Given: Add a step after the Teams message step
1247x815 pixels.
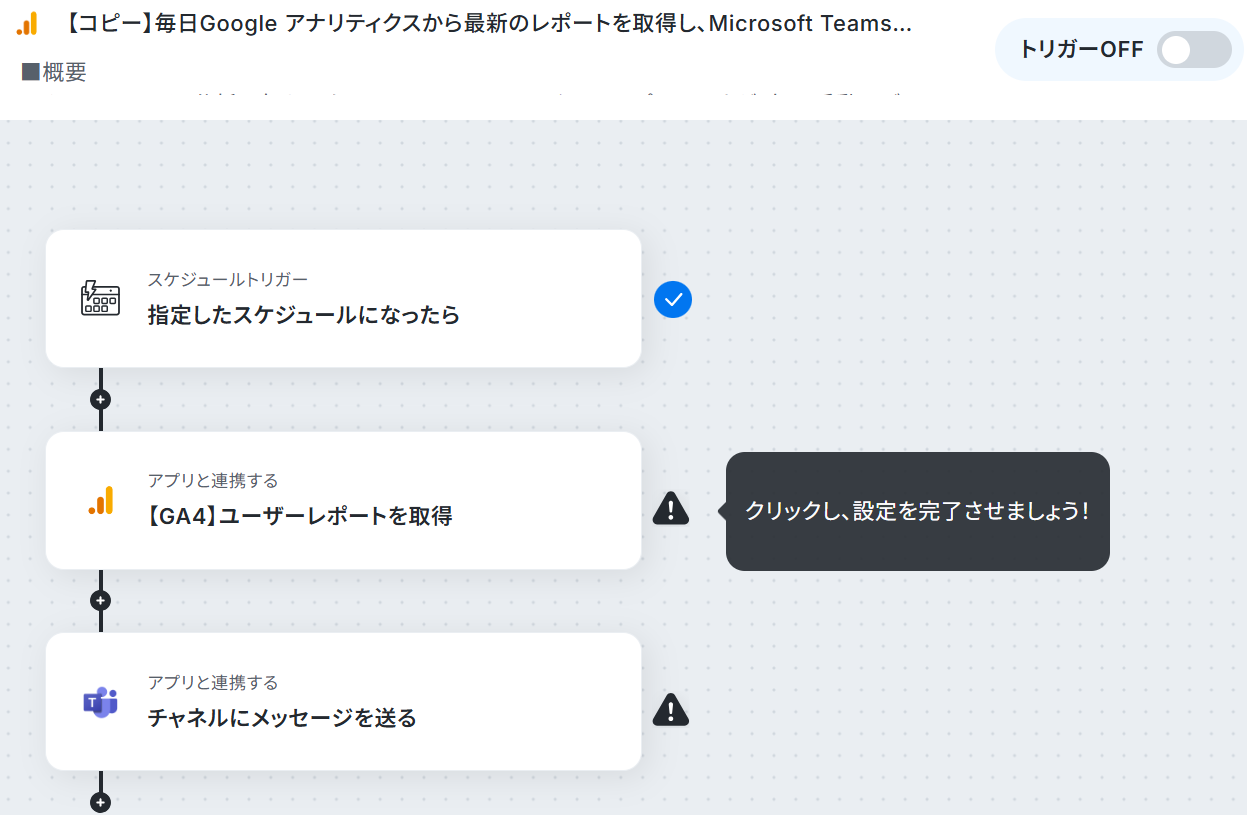Looking at the screenshot, I should pos(100,802).
